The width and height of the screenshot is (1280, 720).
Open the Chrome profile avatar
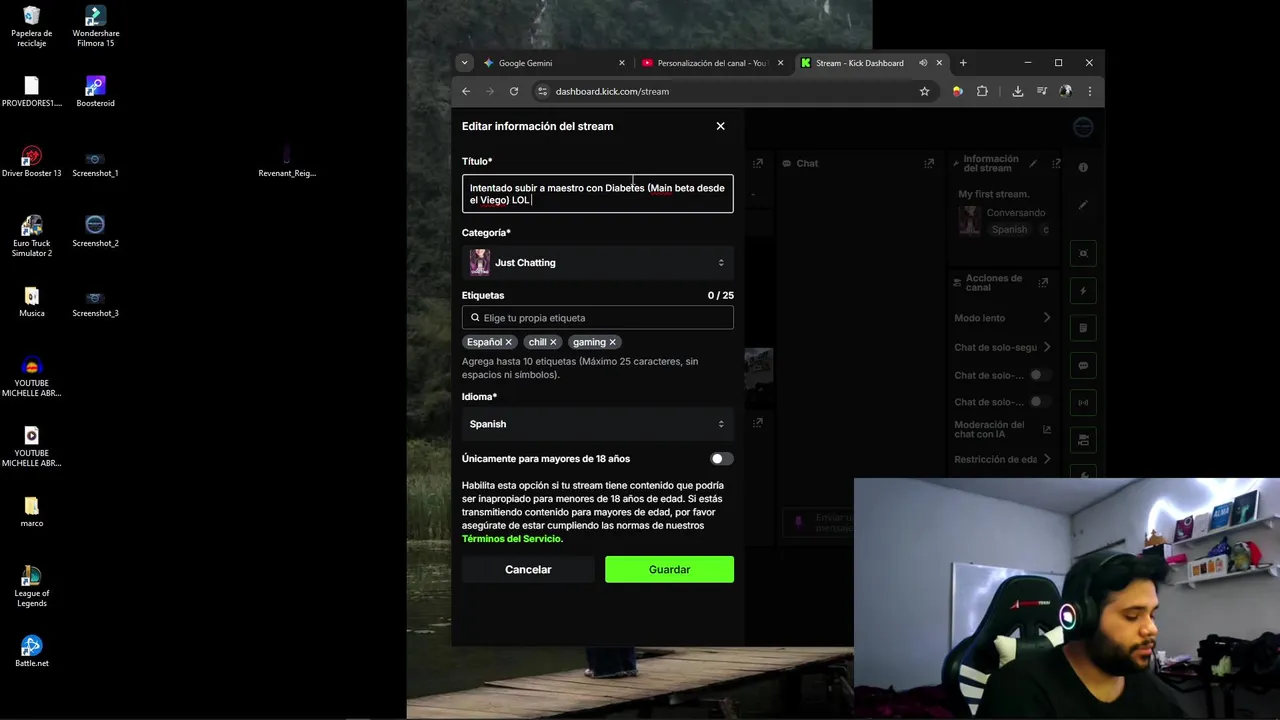click(x=1066, y=91)
